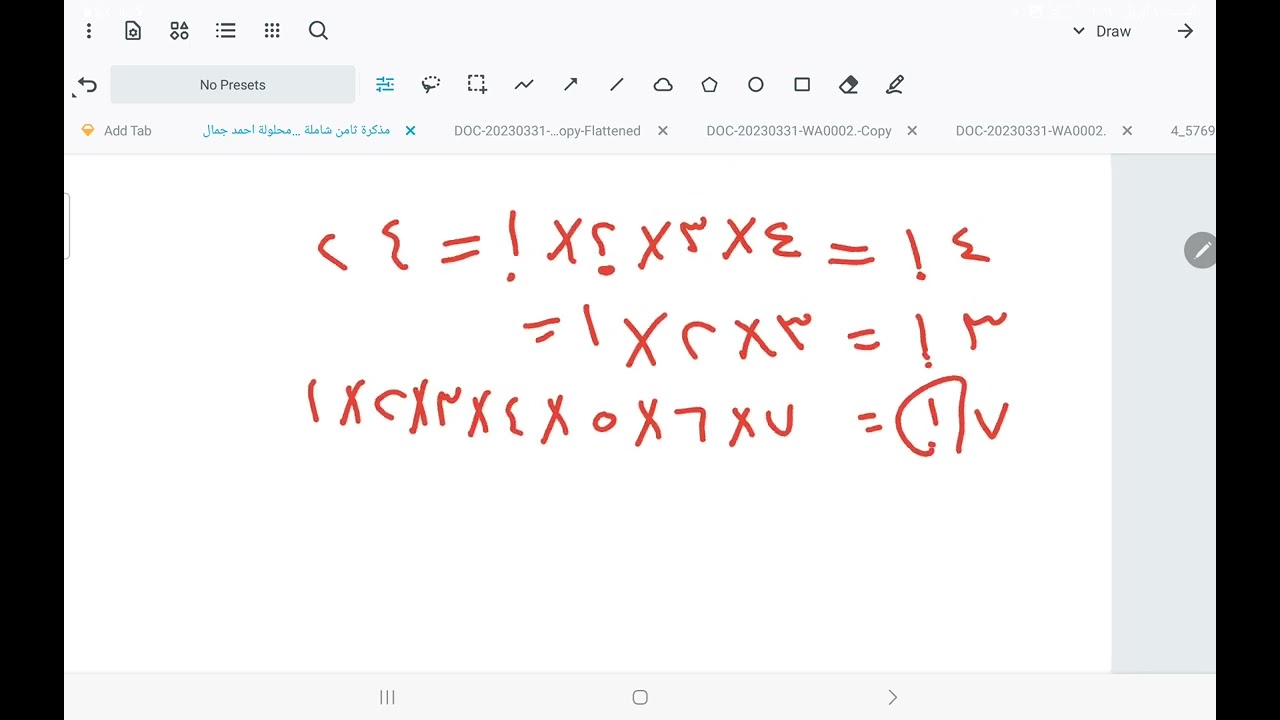The image size is (1280, 720).
Task: Show the page thumbnails grid
Action: pos(272,31)
